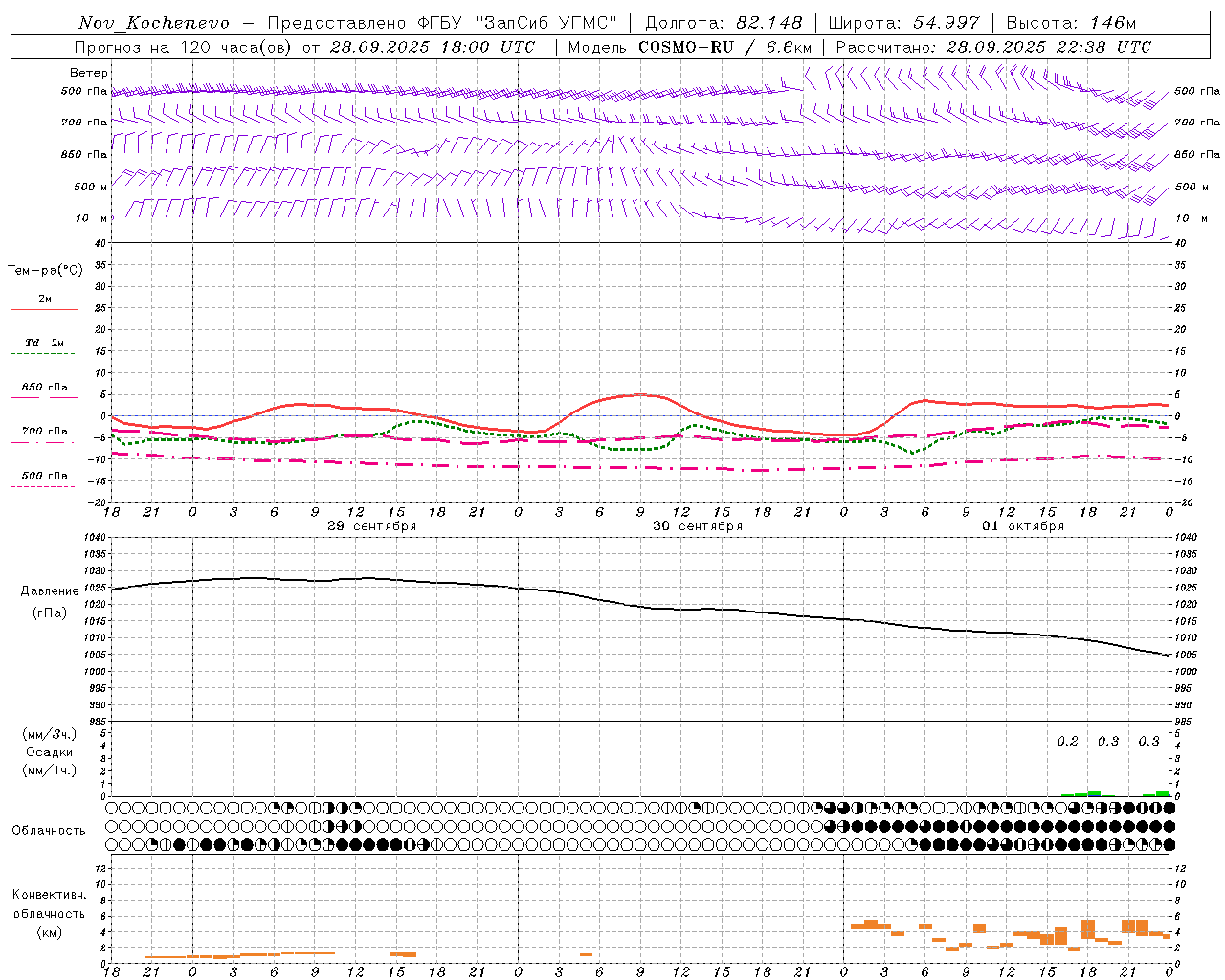Click the Осадки precipitation label
Viewport: 1225px width, 980px height.
[x=50, y=752]
